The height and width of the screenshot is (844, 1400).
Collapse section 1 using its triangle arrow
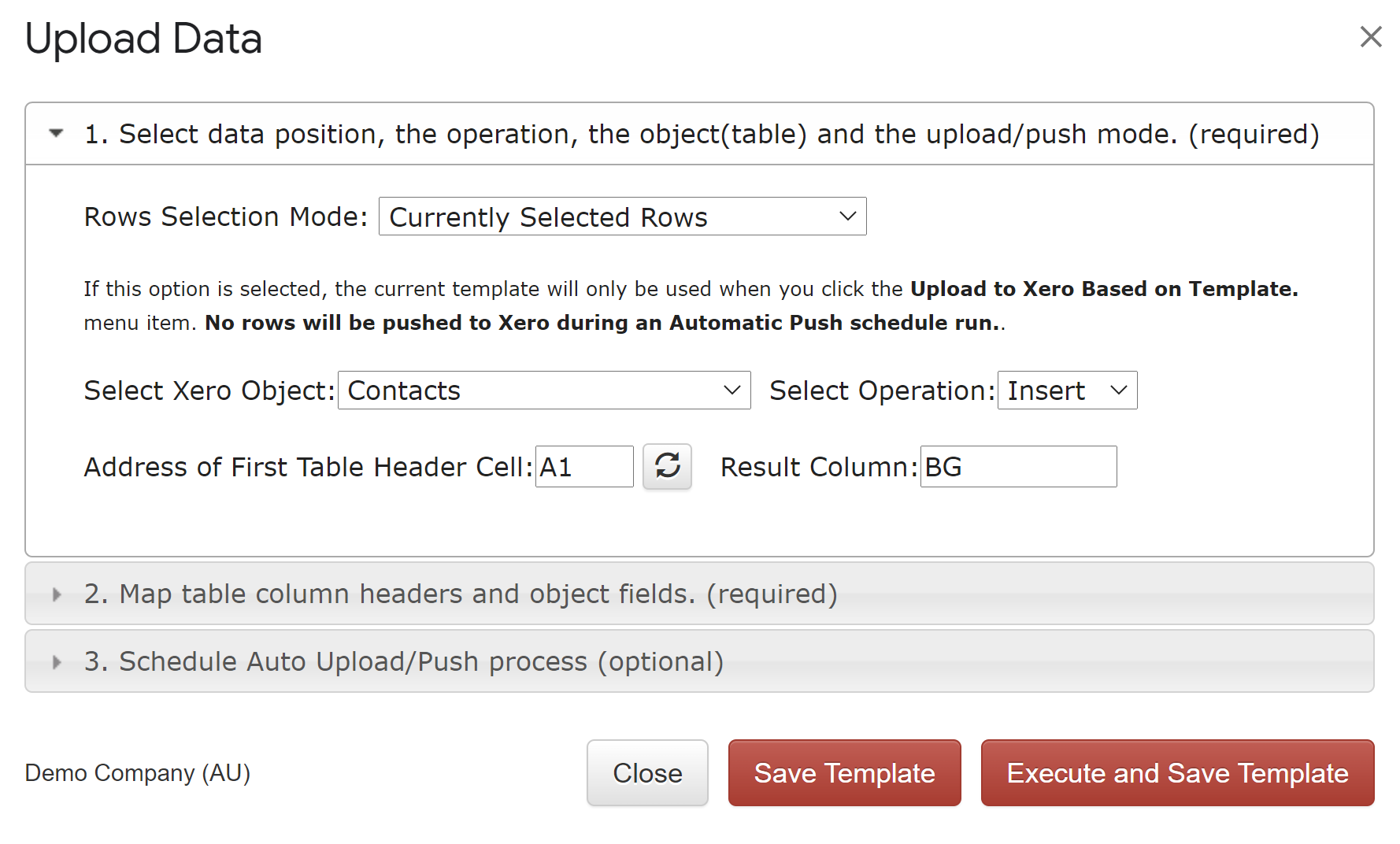pos(56,133)
